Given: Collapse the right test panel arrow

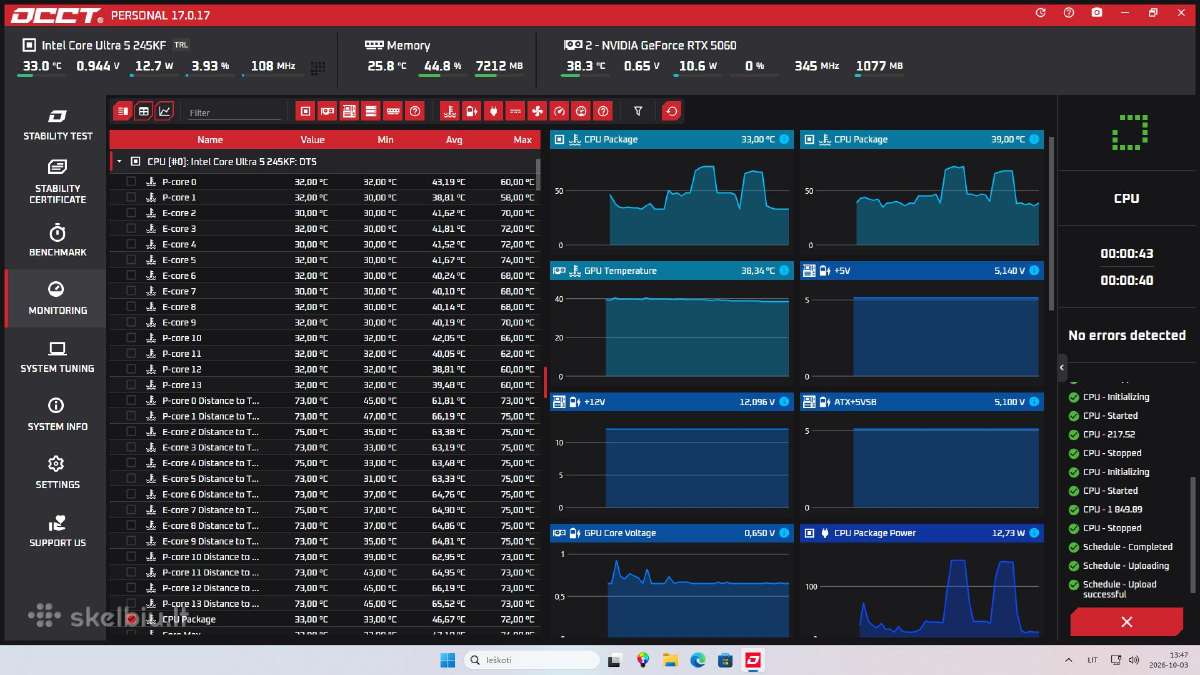Looking at the screenshot, I should (1062, 368).
